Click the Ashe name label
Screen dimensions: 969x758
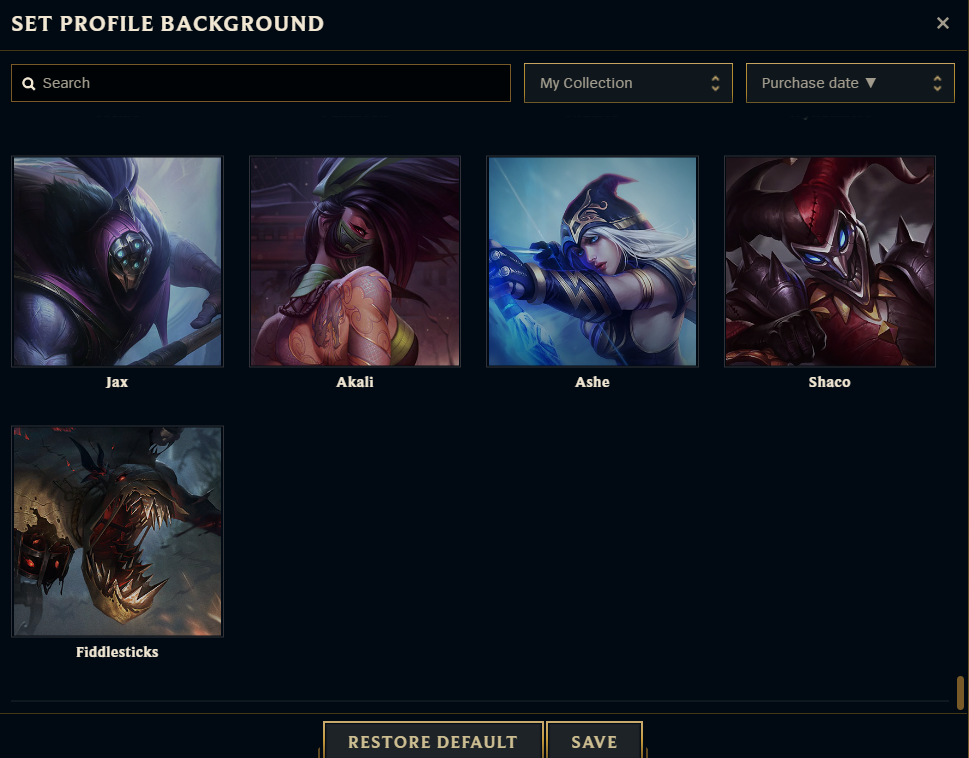592,382
